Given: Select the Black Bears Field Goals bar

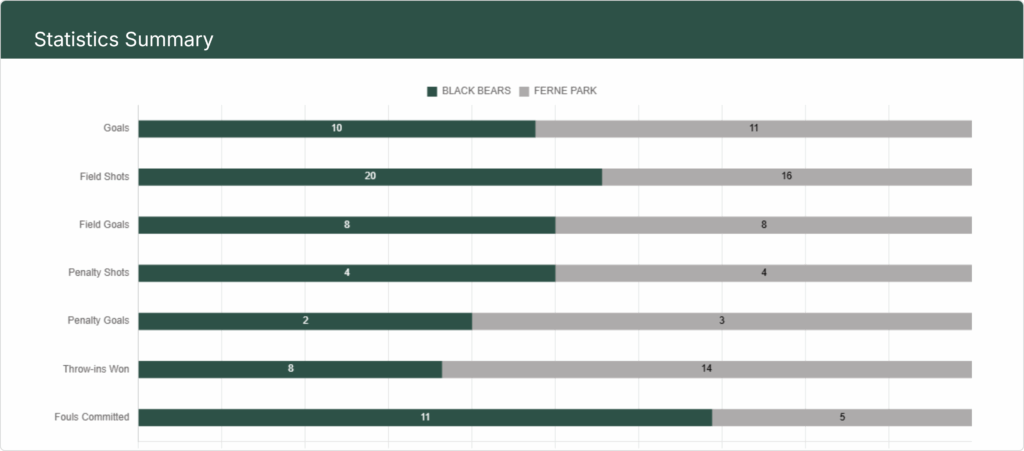Looking at the screenshot, I should coord(347,225).
